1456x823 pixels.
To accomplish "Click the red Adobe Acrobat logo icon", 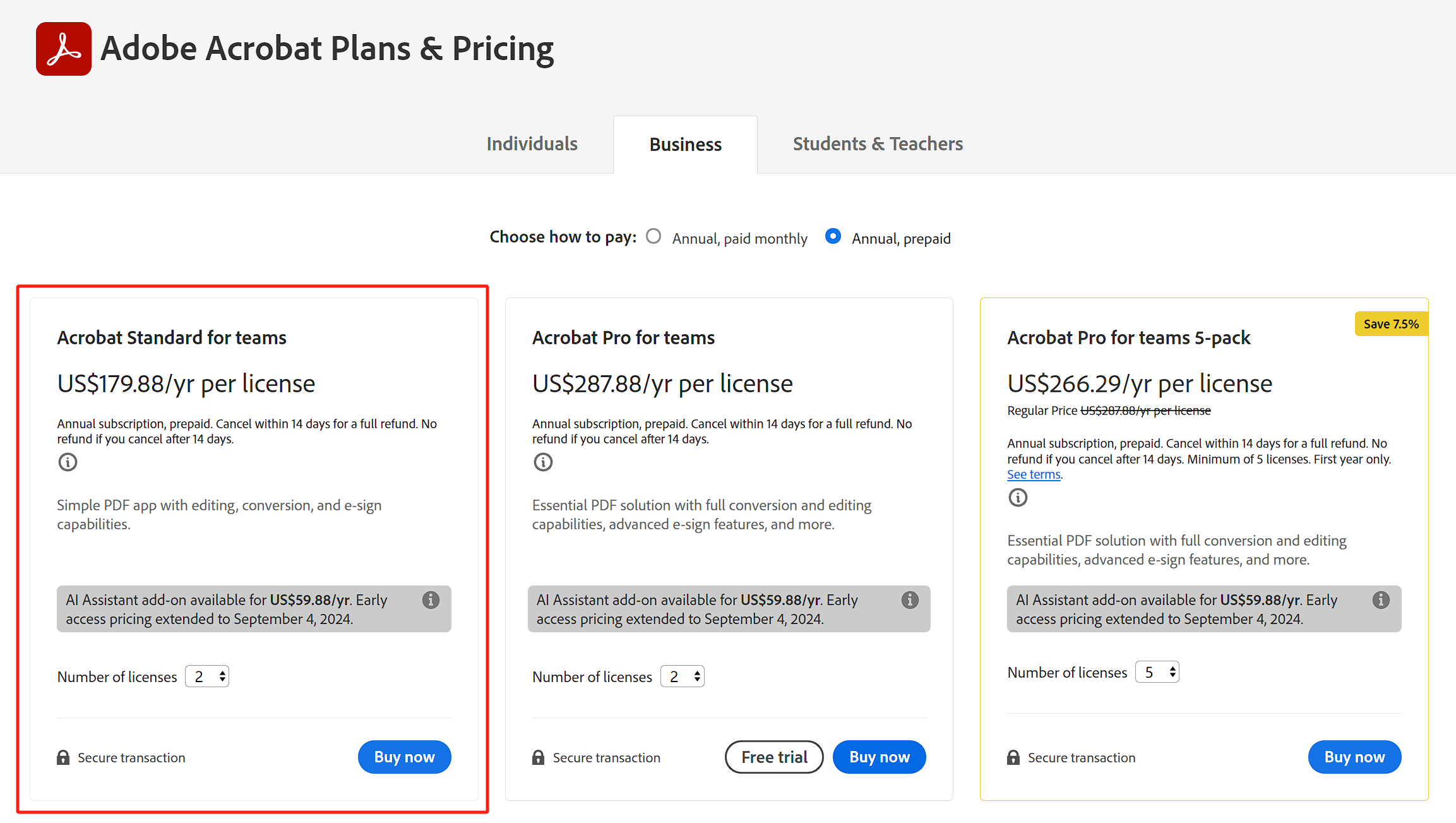I will [x=63, y=49].
